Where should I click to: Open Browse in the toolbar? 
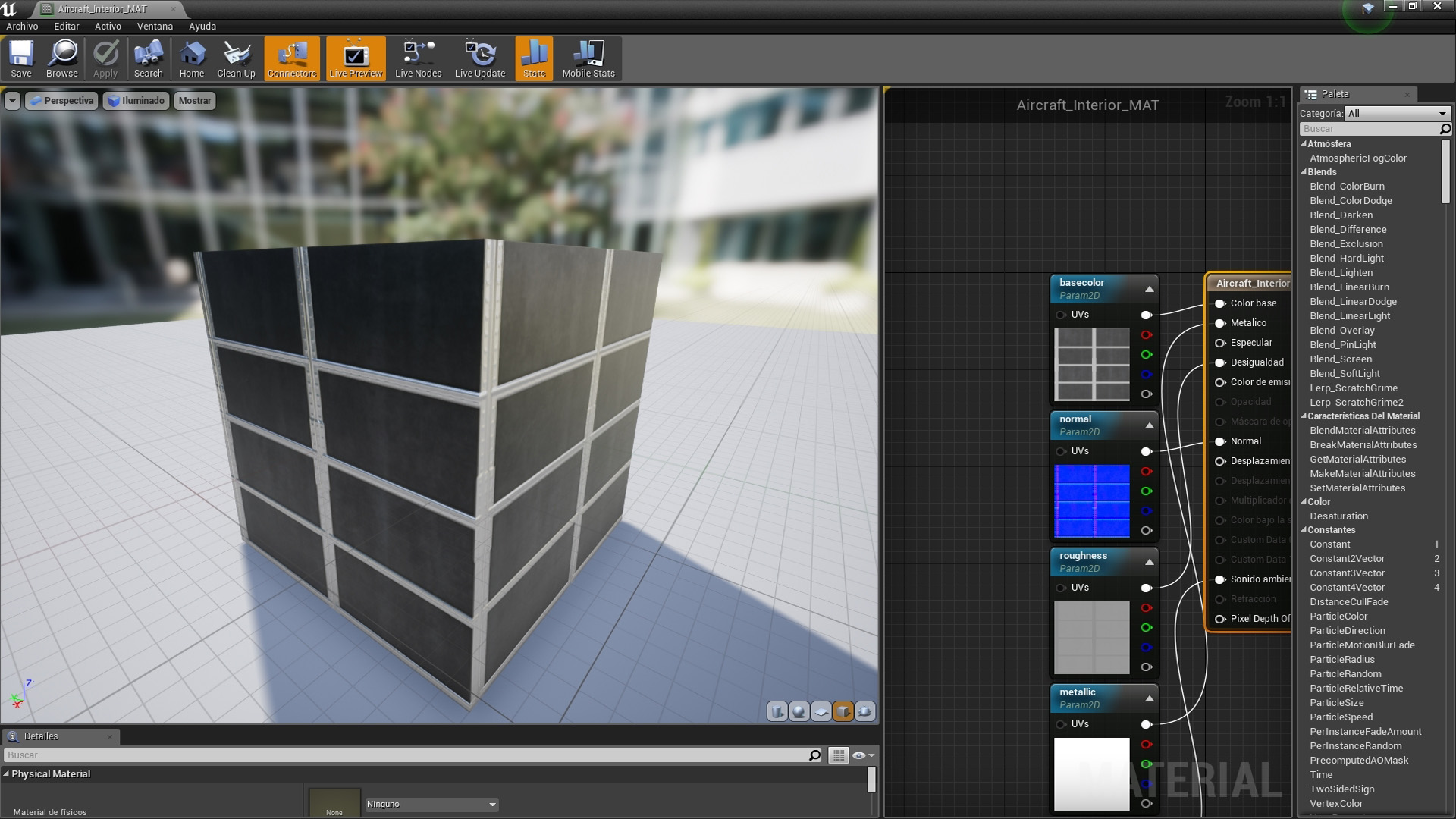click(x=61, y=58)
